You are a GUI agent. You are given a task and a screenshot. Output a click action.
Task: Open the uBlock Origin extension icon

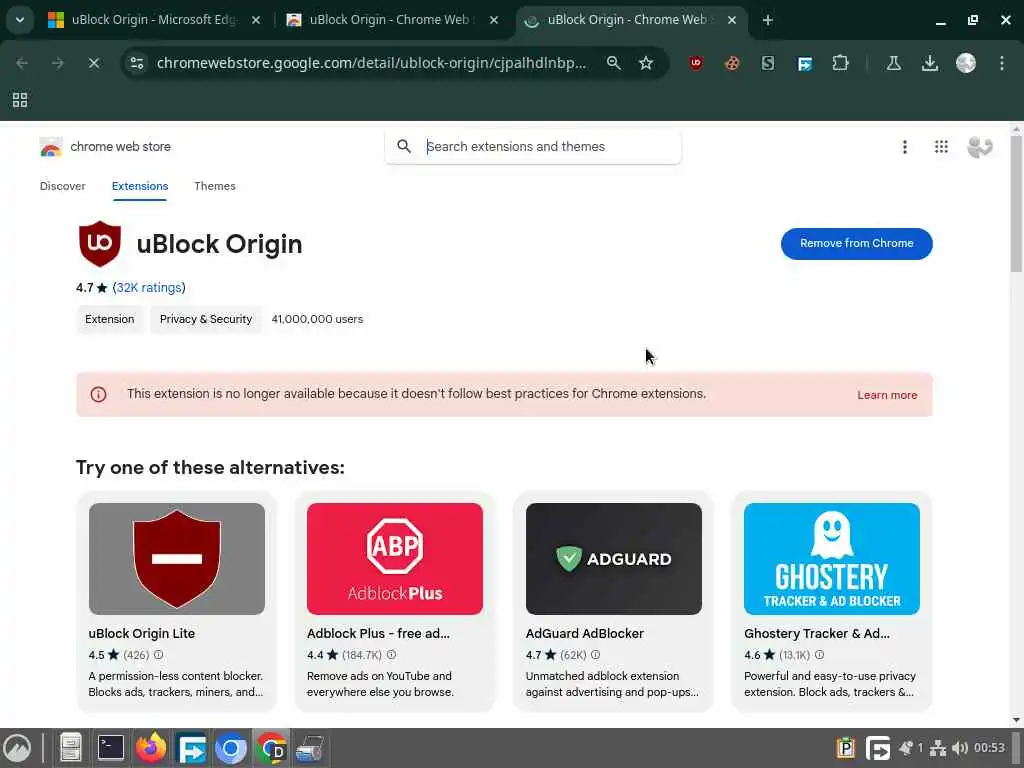click(696, 63)
